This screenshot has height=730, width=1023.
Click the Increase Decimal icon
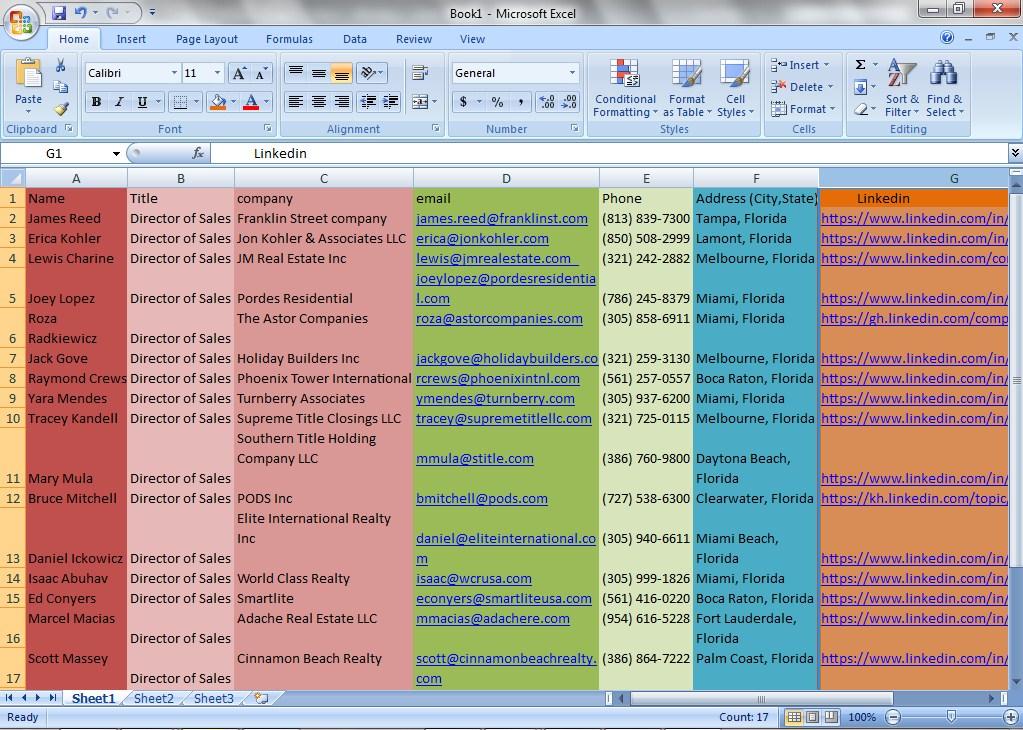(546, 101)
